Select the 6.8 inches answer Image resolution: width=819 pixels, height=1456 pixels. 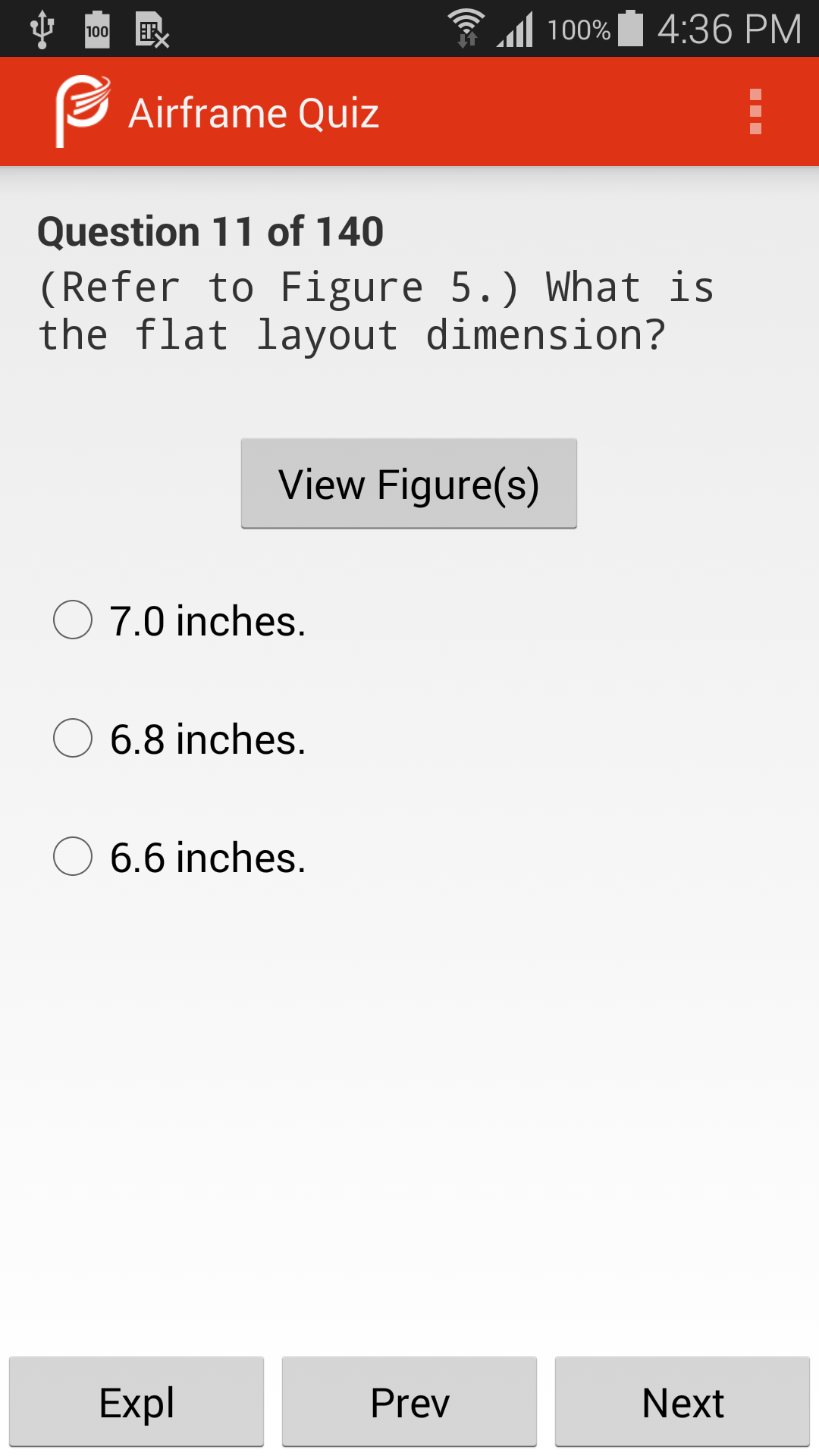(x=180, y=739)
